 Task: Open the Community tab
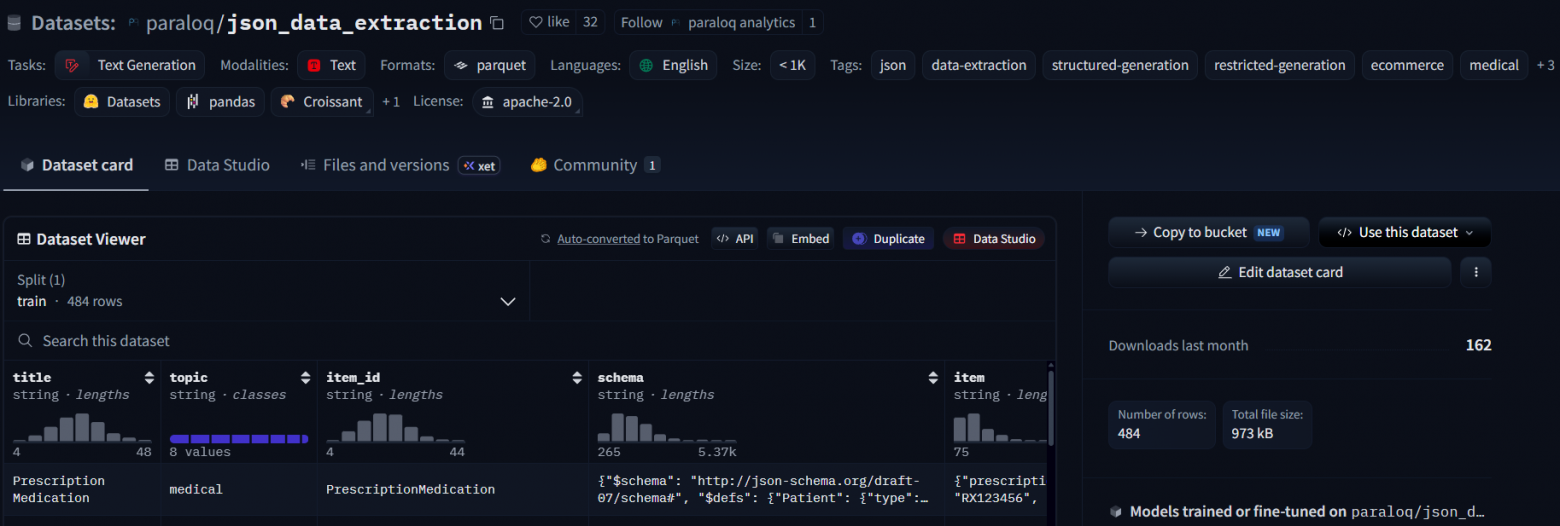click(x=595, y=165)
